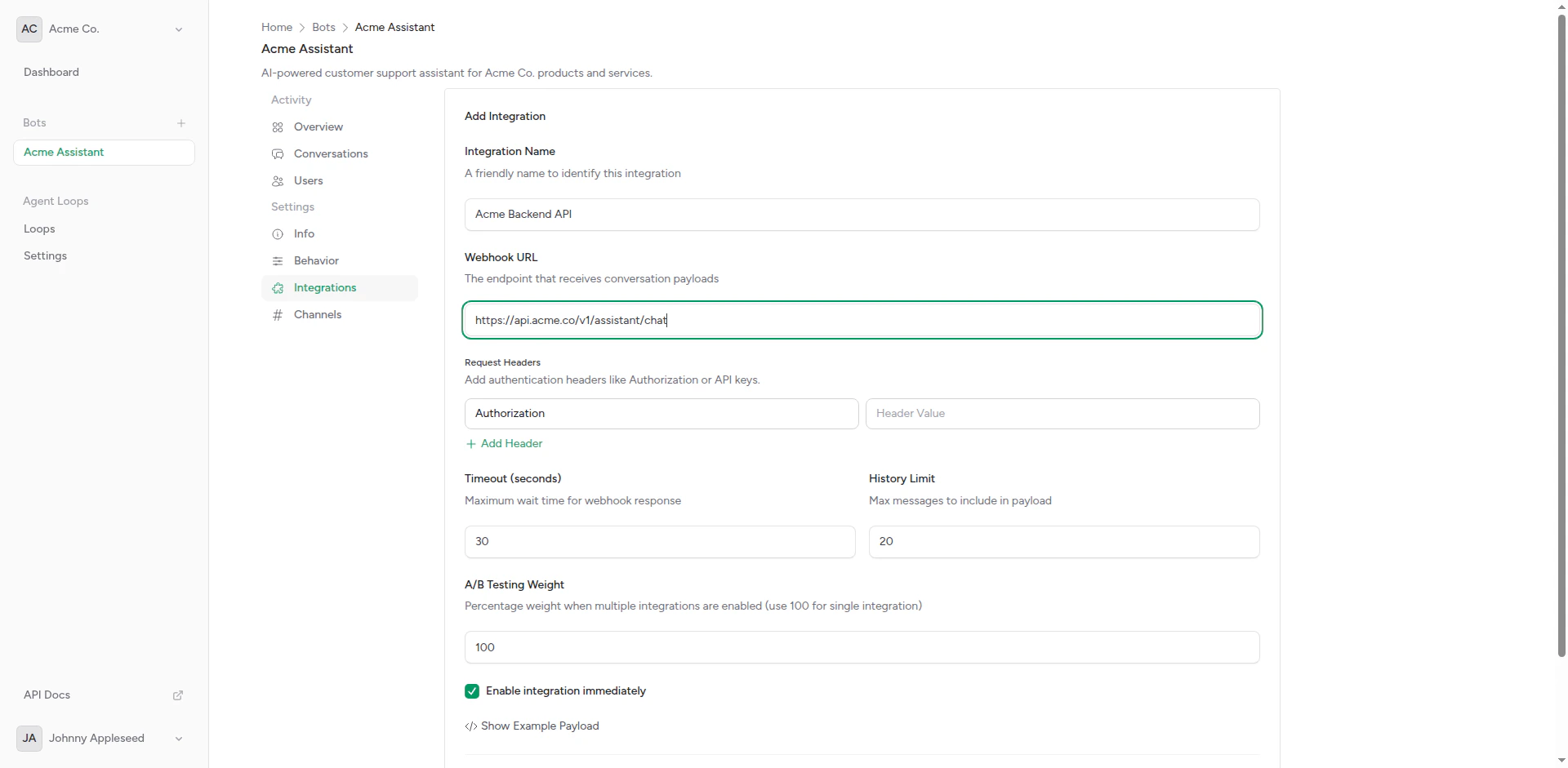
Task: Select the Overview icon in sidebar
Action: (278, 127)
